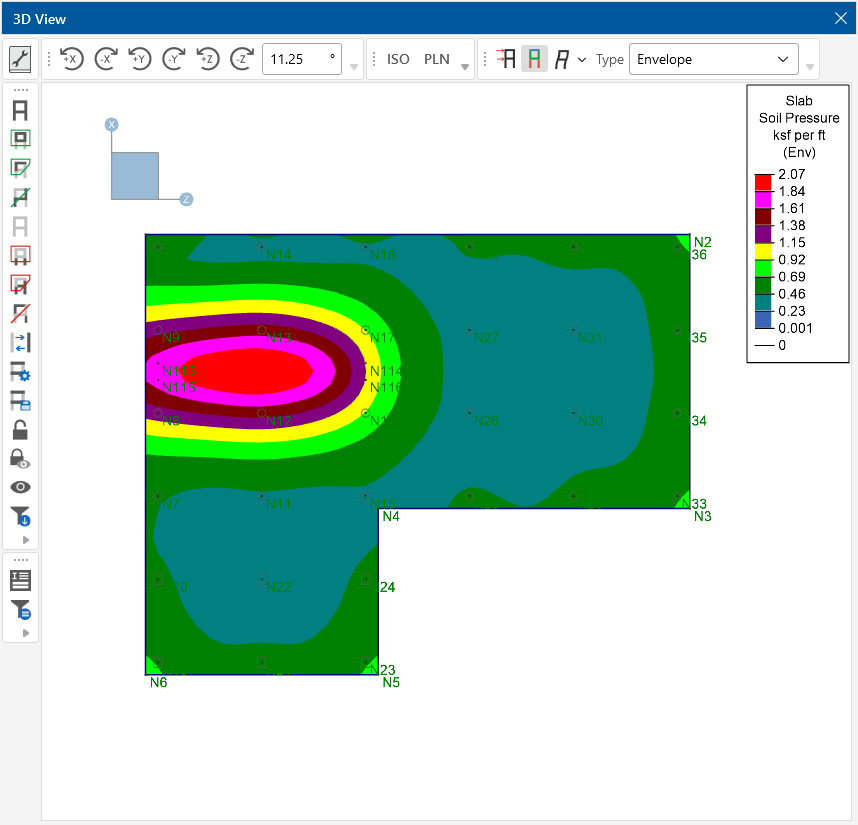The image size is (858, 825).
Task: Expand the deflected shape options chevron
Action: [x=582, y=60]
